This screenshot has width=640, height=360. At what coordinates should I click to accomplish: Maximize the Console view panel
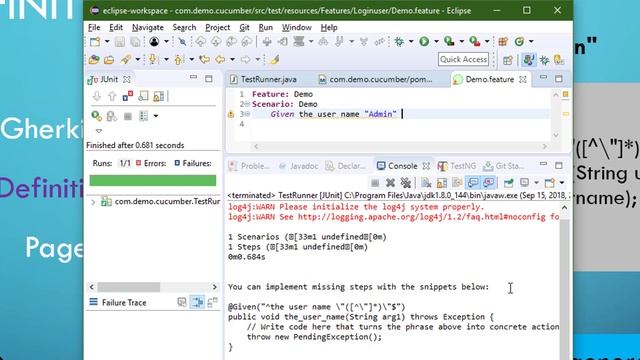559,165
